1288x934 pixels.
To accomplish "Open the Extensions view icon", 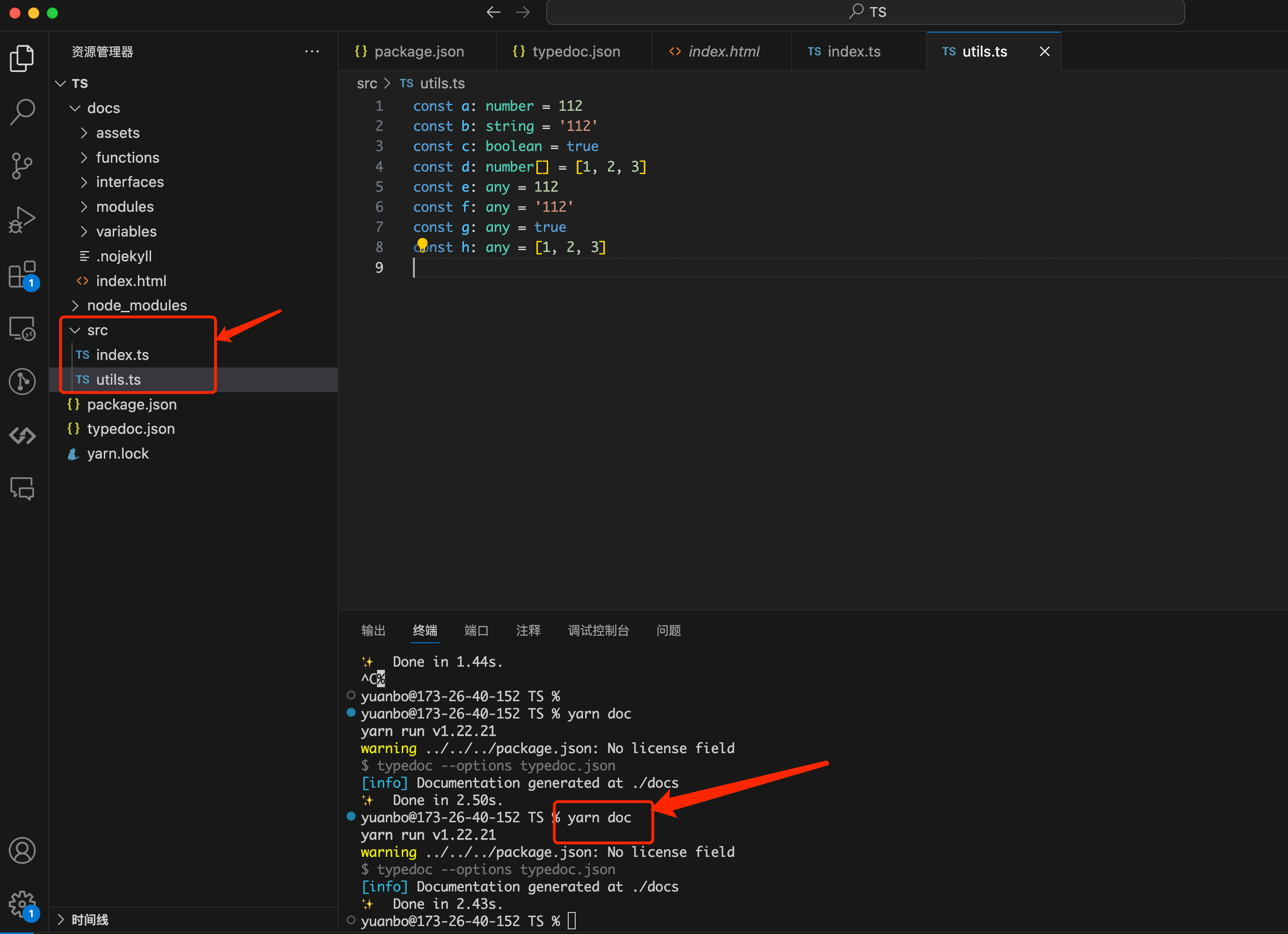I will 22,275.
